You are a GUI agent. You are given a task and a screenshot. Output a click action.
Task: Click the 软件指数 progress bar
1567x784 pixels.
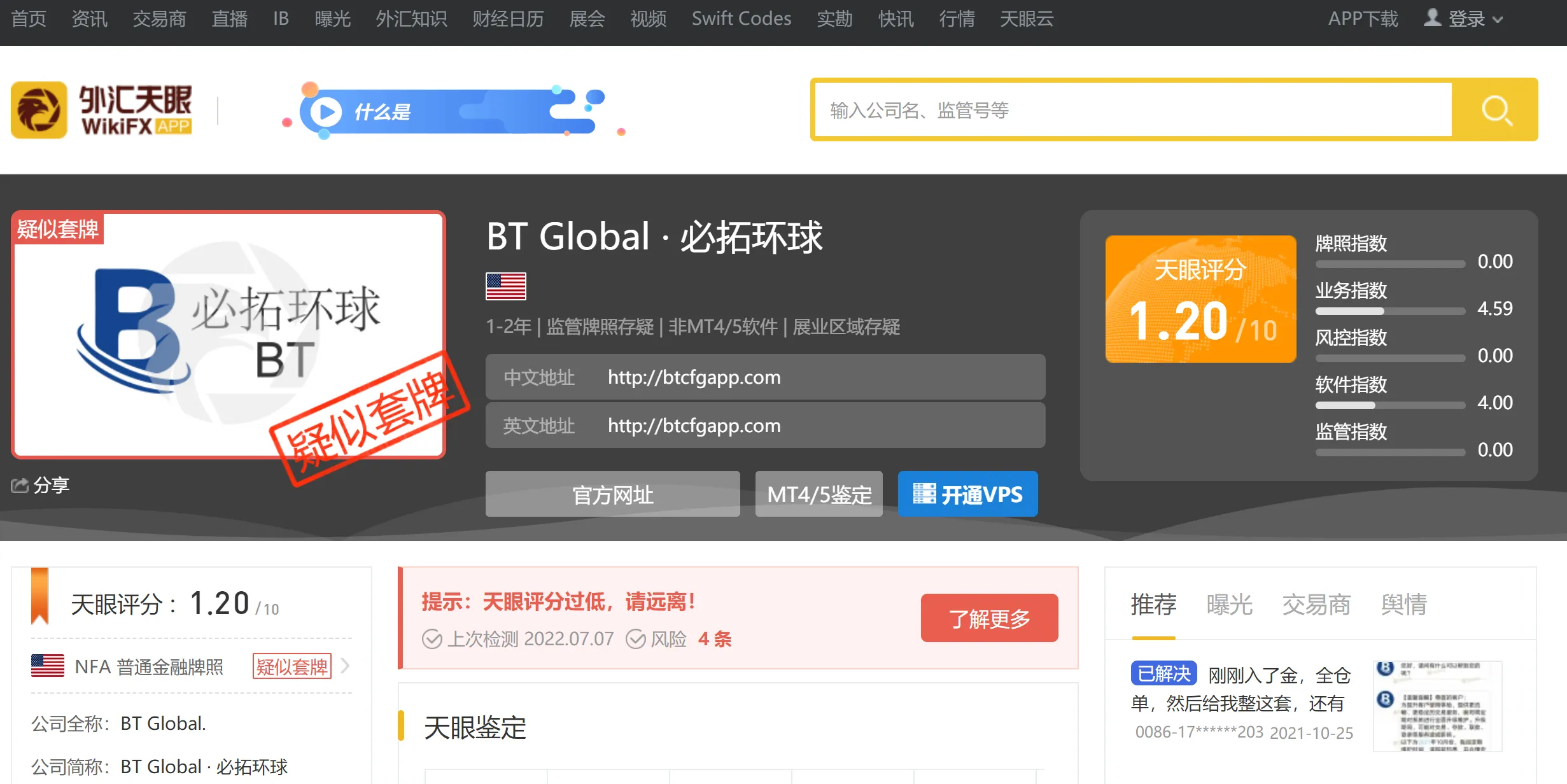(1391, 405)
